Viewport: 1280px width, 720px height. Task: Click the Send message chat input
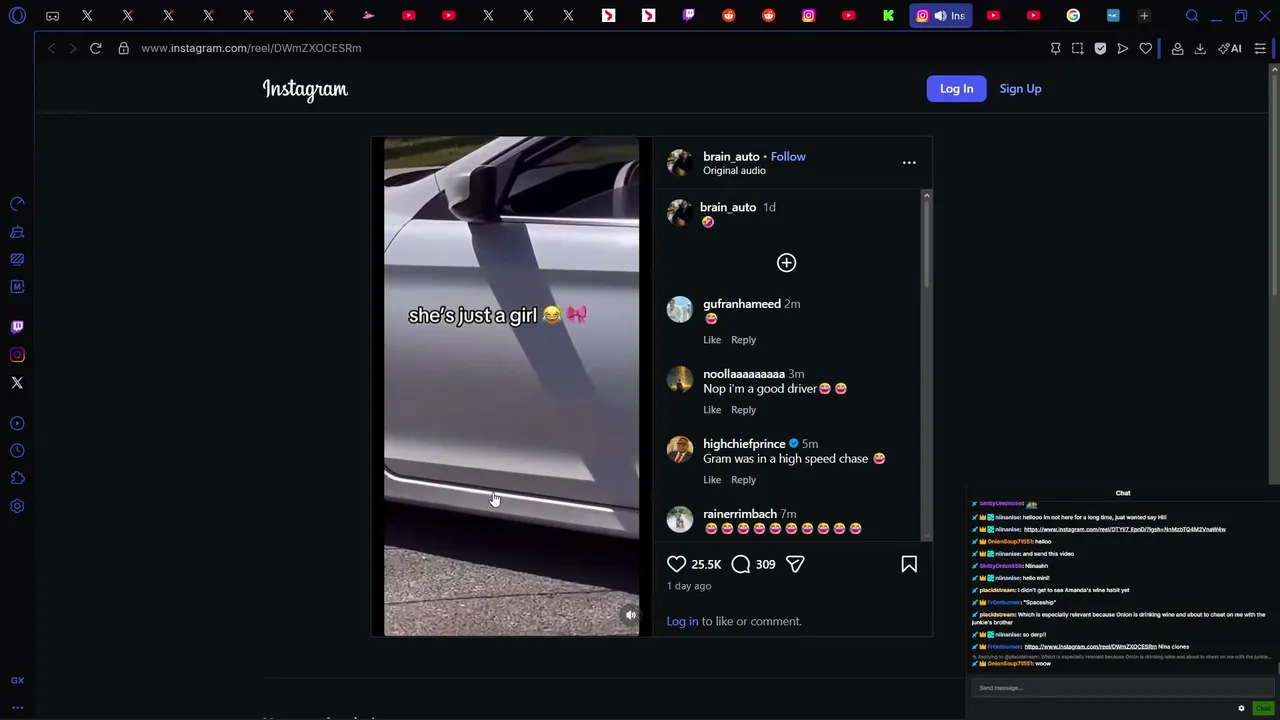click(x=1122, y=688)
